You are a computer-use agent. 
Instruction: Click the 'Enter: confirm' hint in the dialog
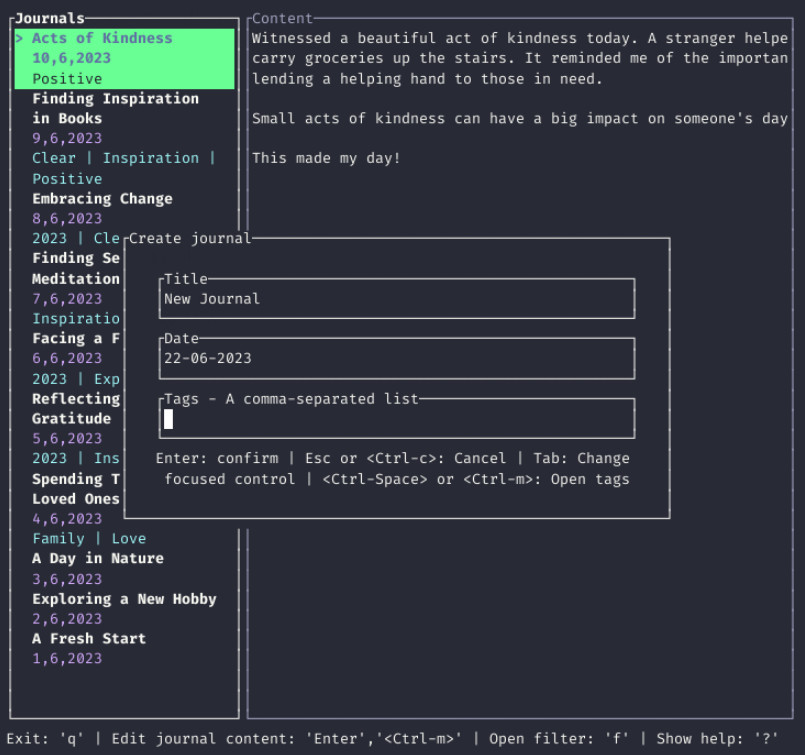click(x=217, y=458)
